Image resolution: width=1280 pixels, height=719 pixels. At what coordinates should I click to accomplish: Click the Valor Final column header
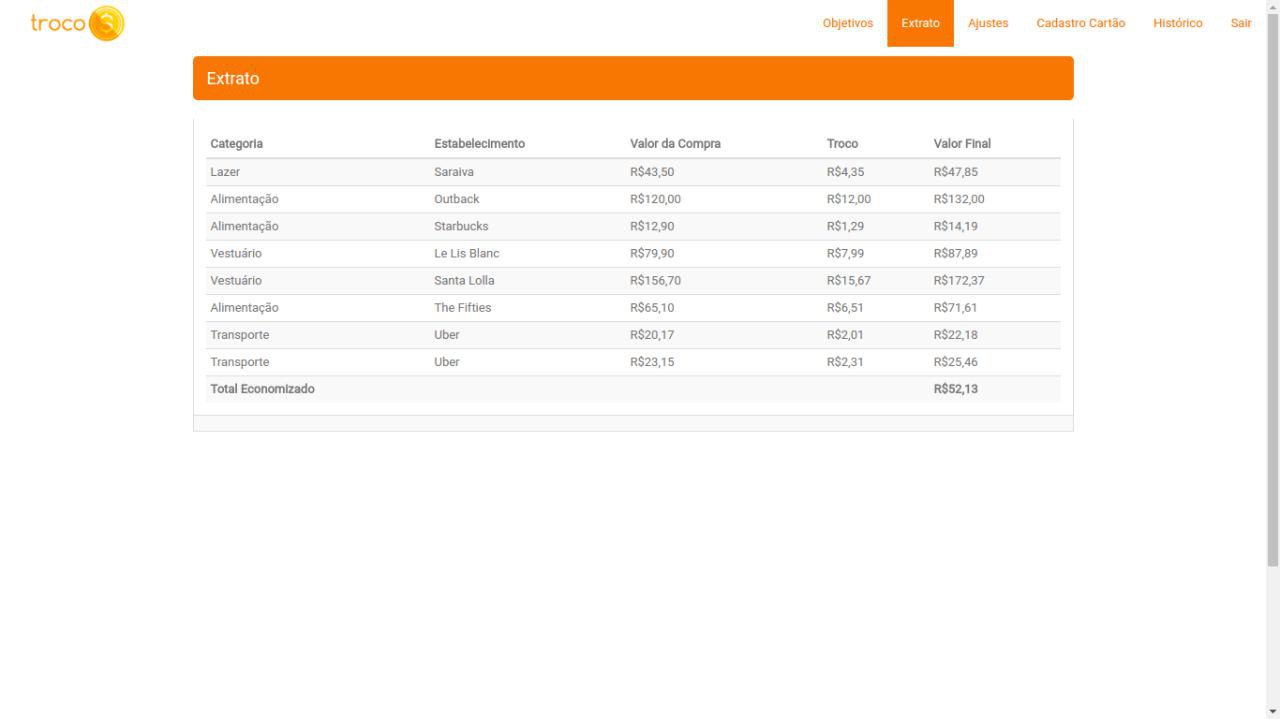[x=962, y=144]
